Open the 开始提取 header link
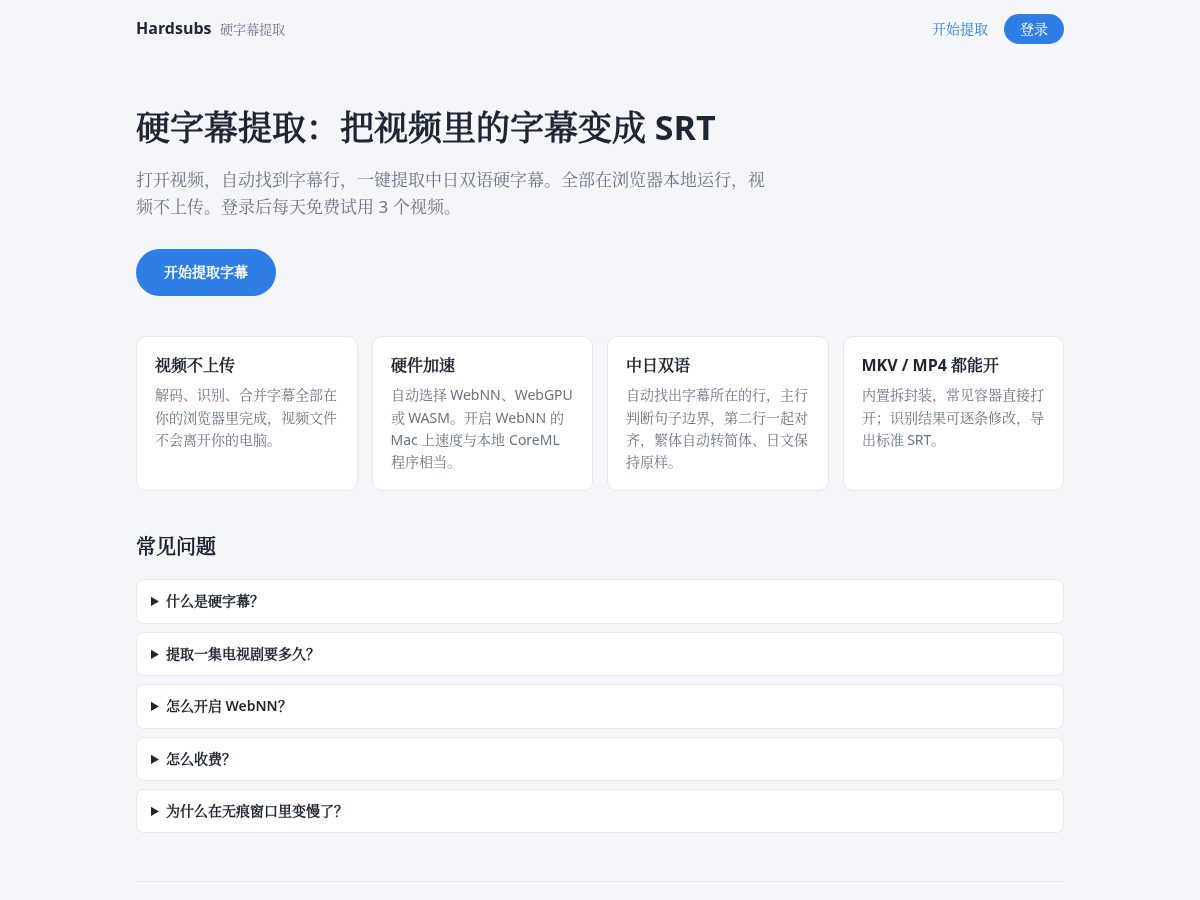The image size is (1200, 900). tap(960, 29)
